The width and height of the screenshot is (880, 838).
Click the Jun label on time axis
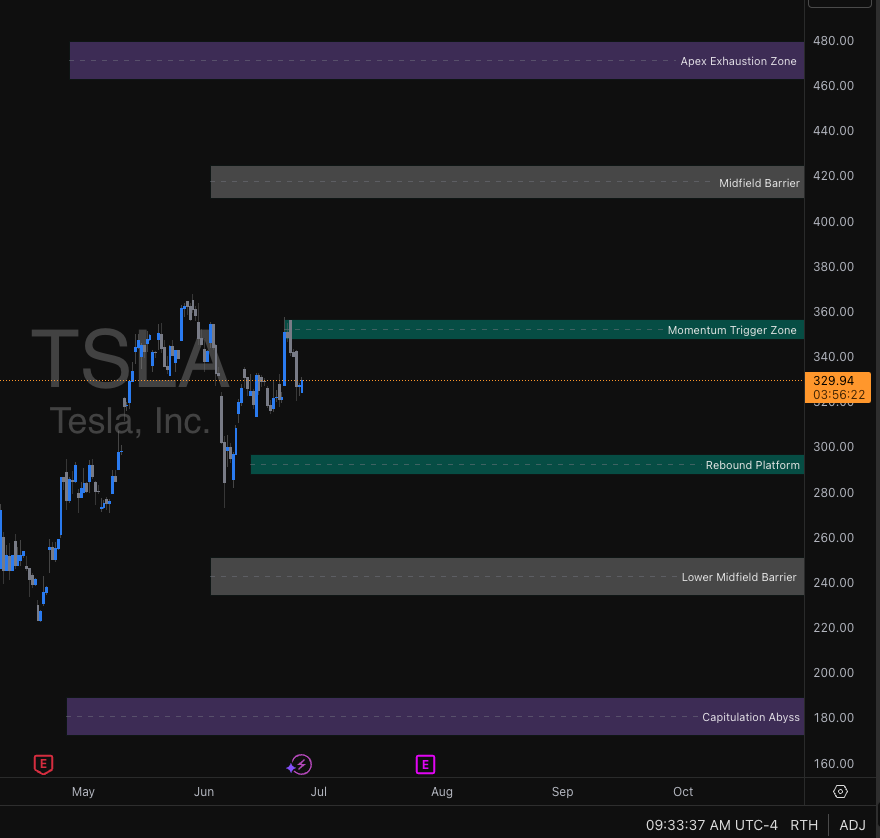(x=204, y=791)
